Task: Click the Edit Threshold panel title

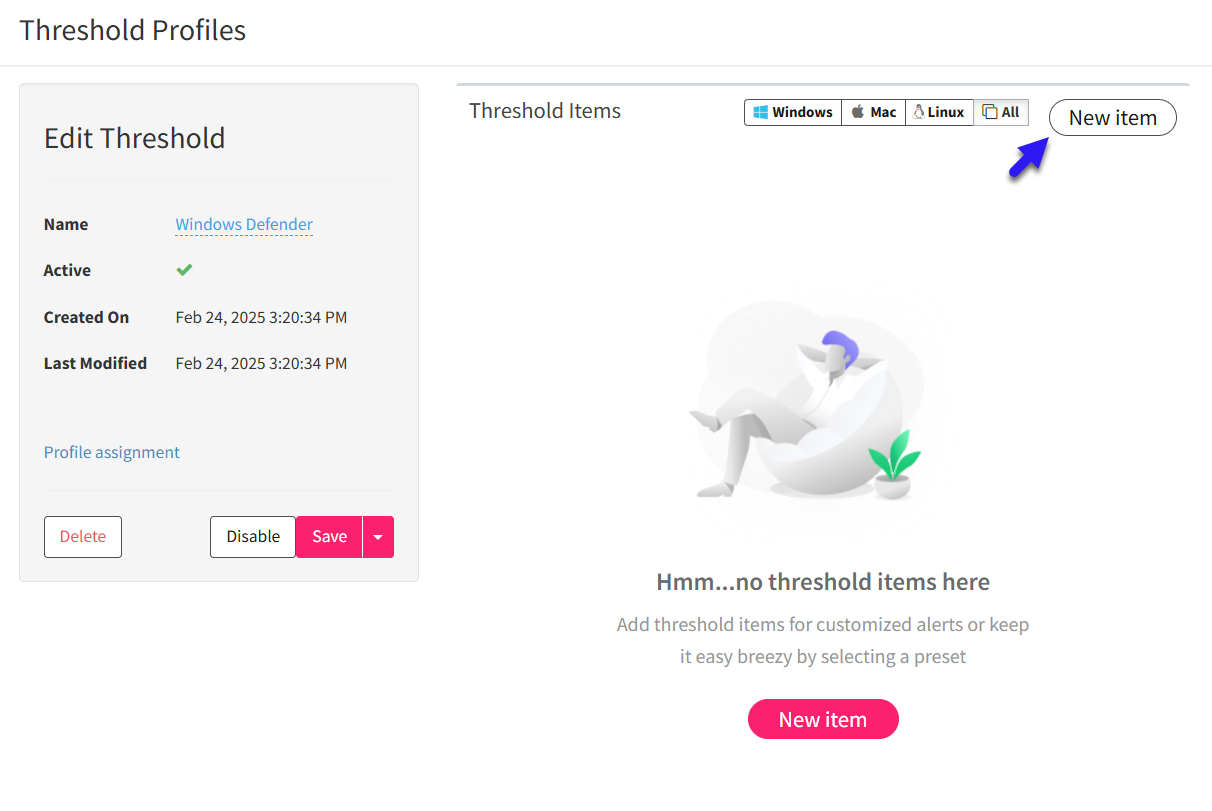Action: pos(134,138)
